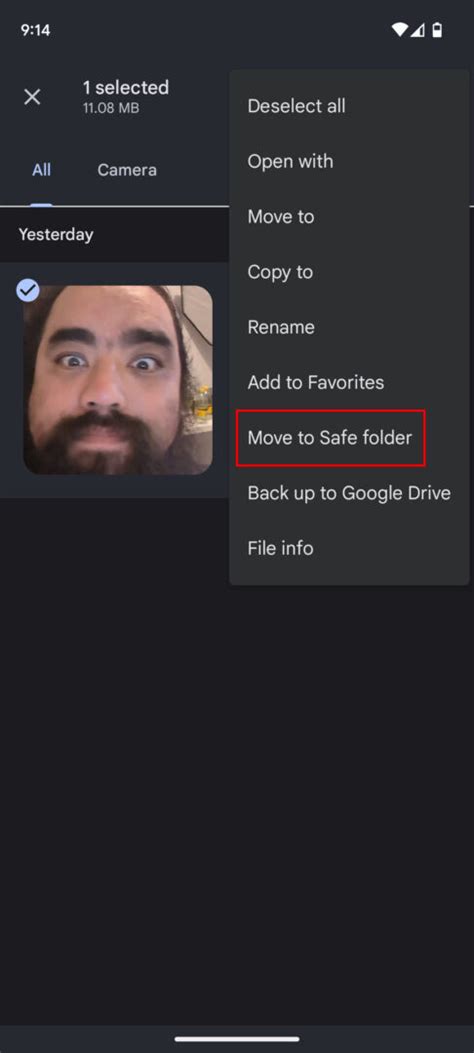The height and width of the screenshot is (1053, 474).
Task: Switch to the All tab
Action: (x=42, y=170)
